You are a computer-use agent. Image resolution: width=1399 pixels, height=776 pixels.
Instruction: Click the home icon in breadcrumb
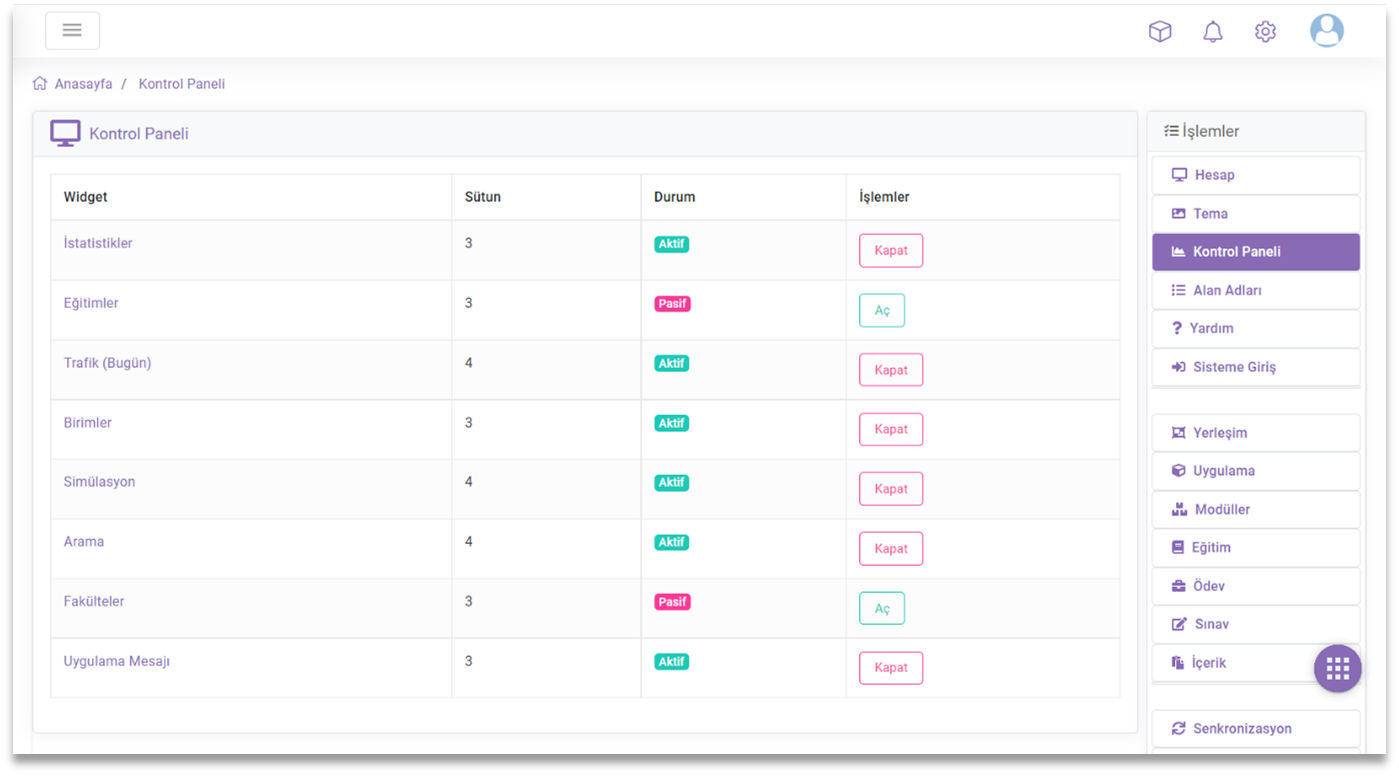pos(40,84)
